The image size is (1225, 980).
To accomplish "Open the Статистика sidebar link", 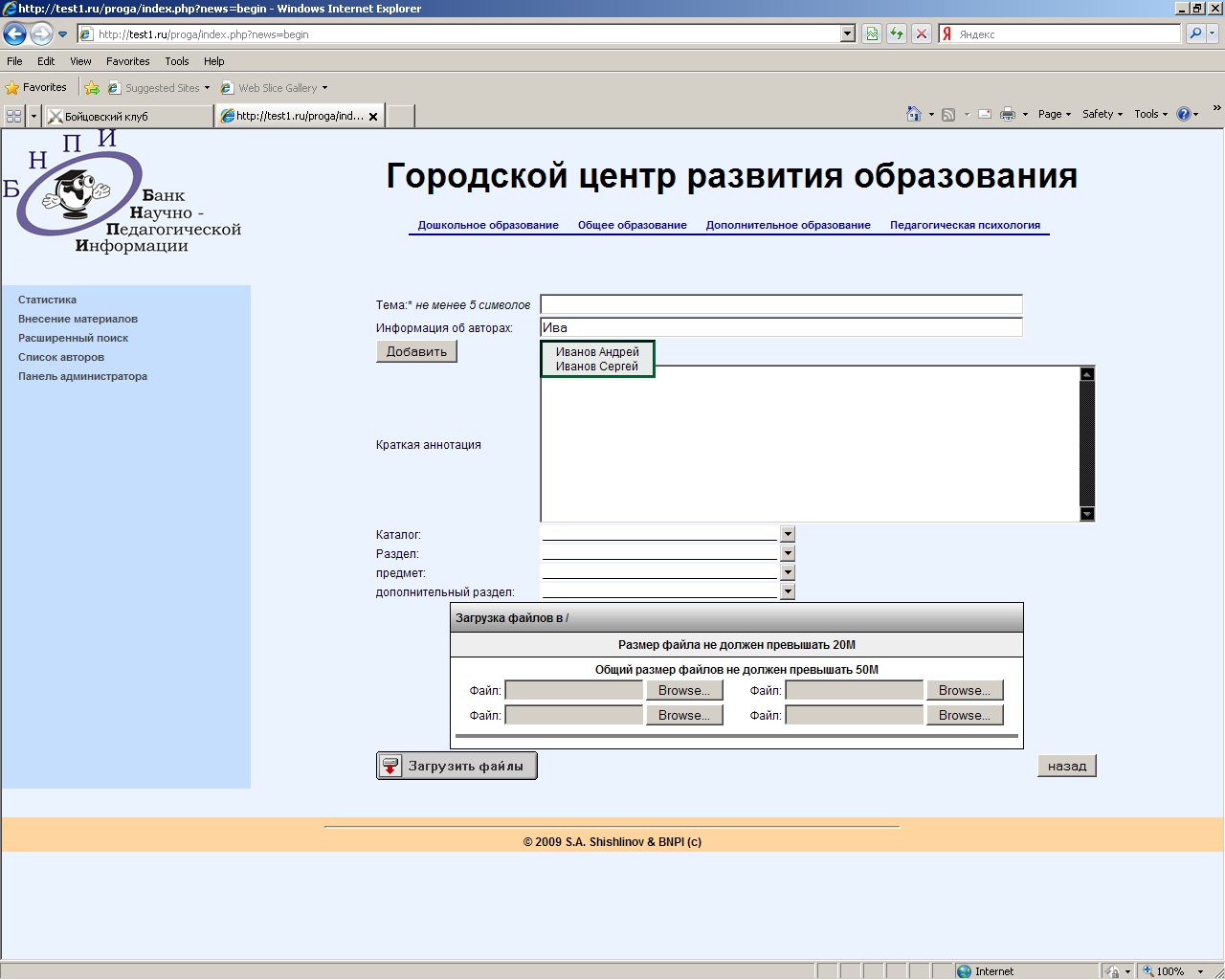I will click(x=47, y=300).
